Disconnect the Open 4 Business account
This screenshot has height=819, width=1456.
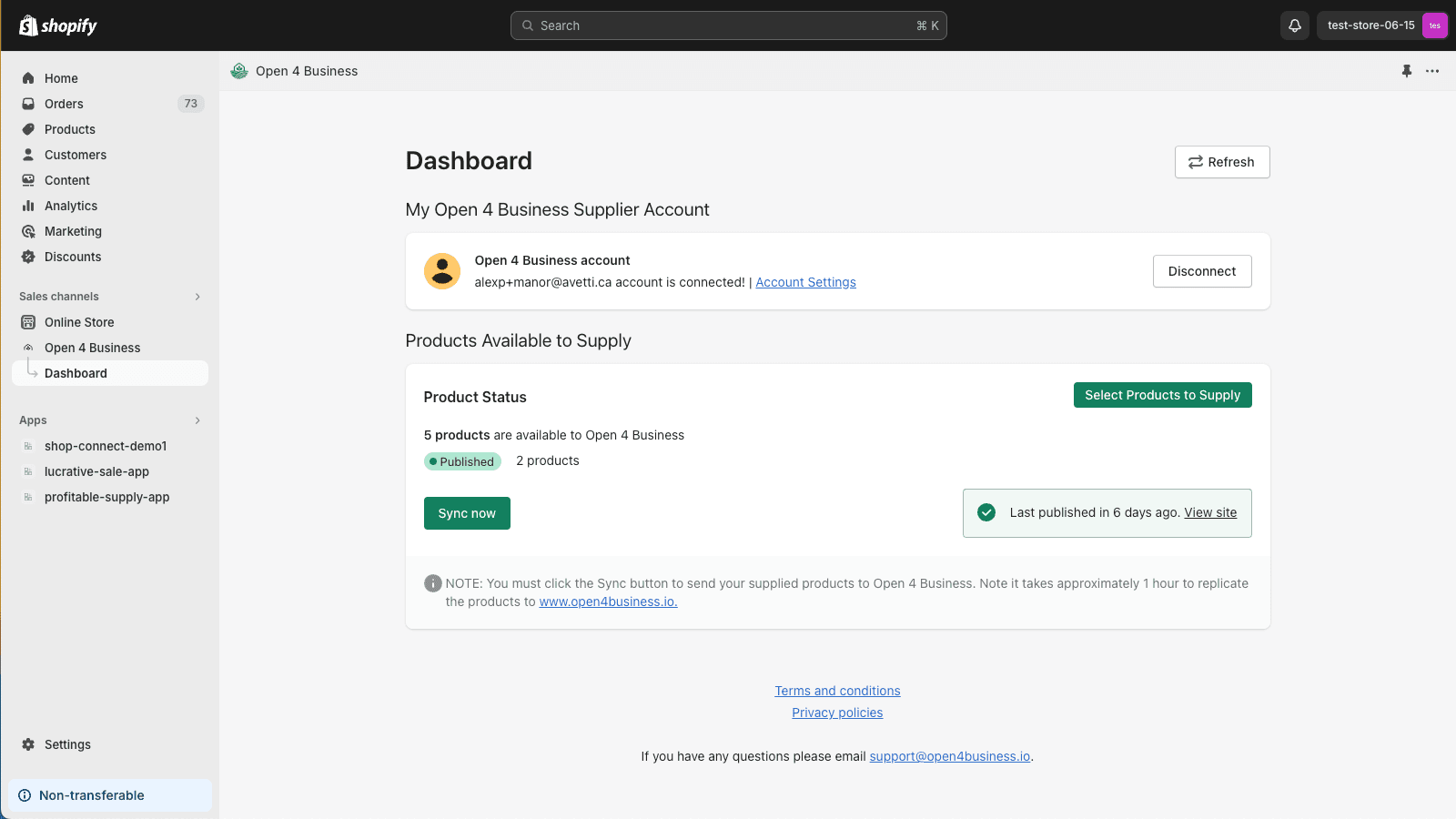pyautogui.click(x=1201, y=271)
